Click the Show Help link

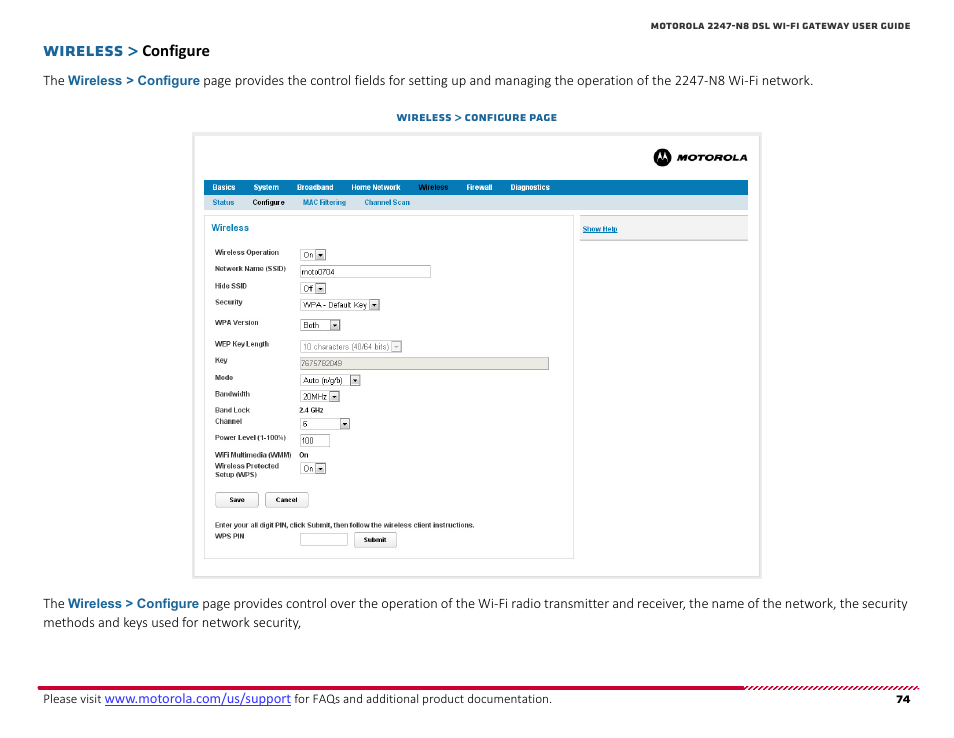pyautogui.click(x=600, y=229)
